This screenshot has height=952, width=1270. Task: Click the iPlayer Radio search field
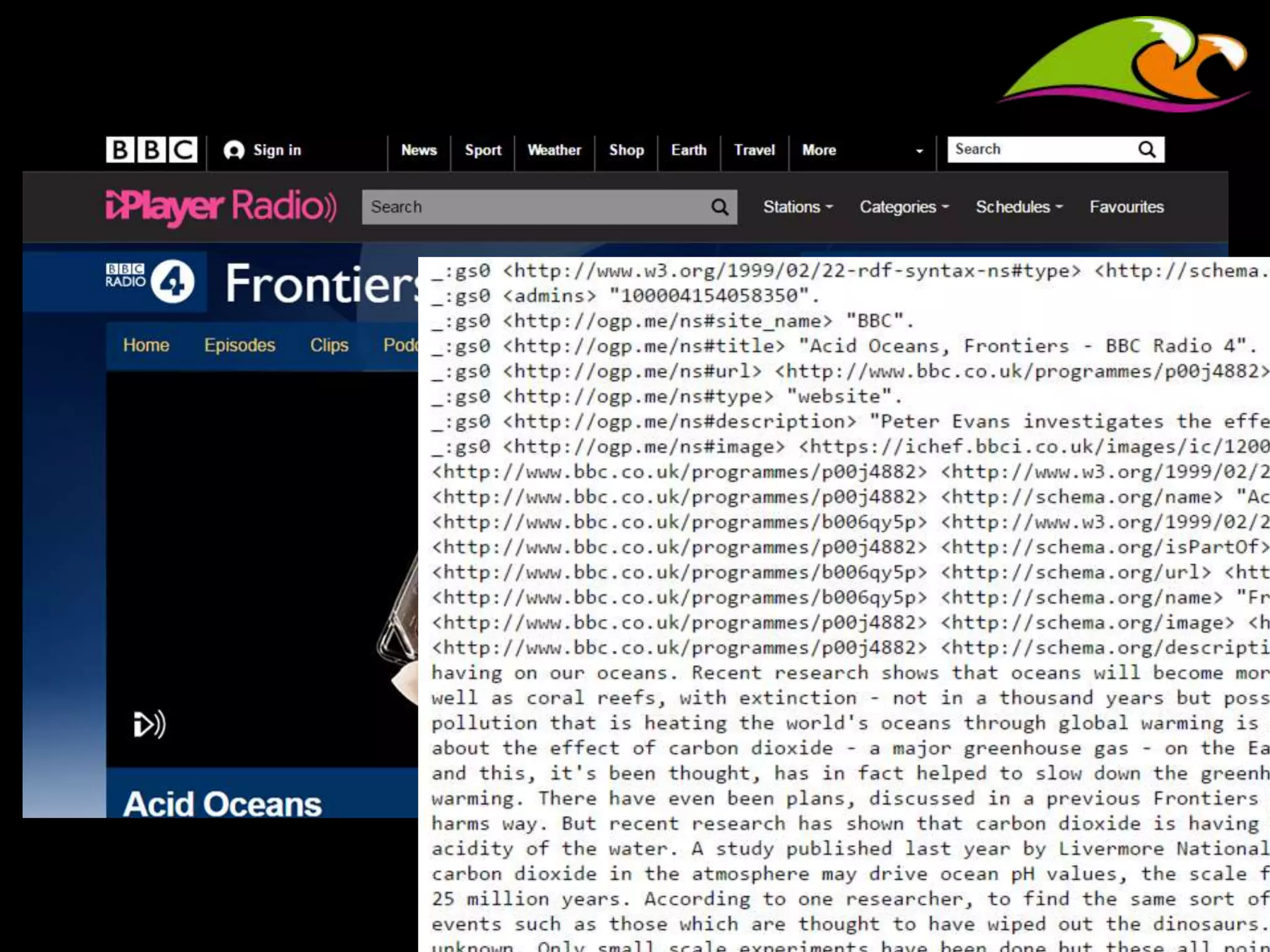pyautogui.click(x=533, y=207)
